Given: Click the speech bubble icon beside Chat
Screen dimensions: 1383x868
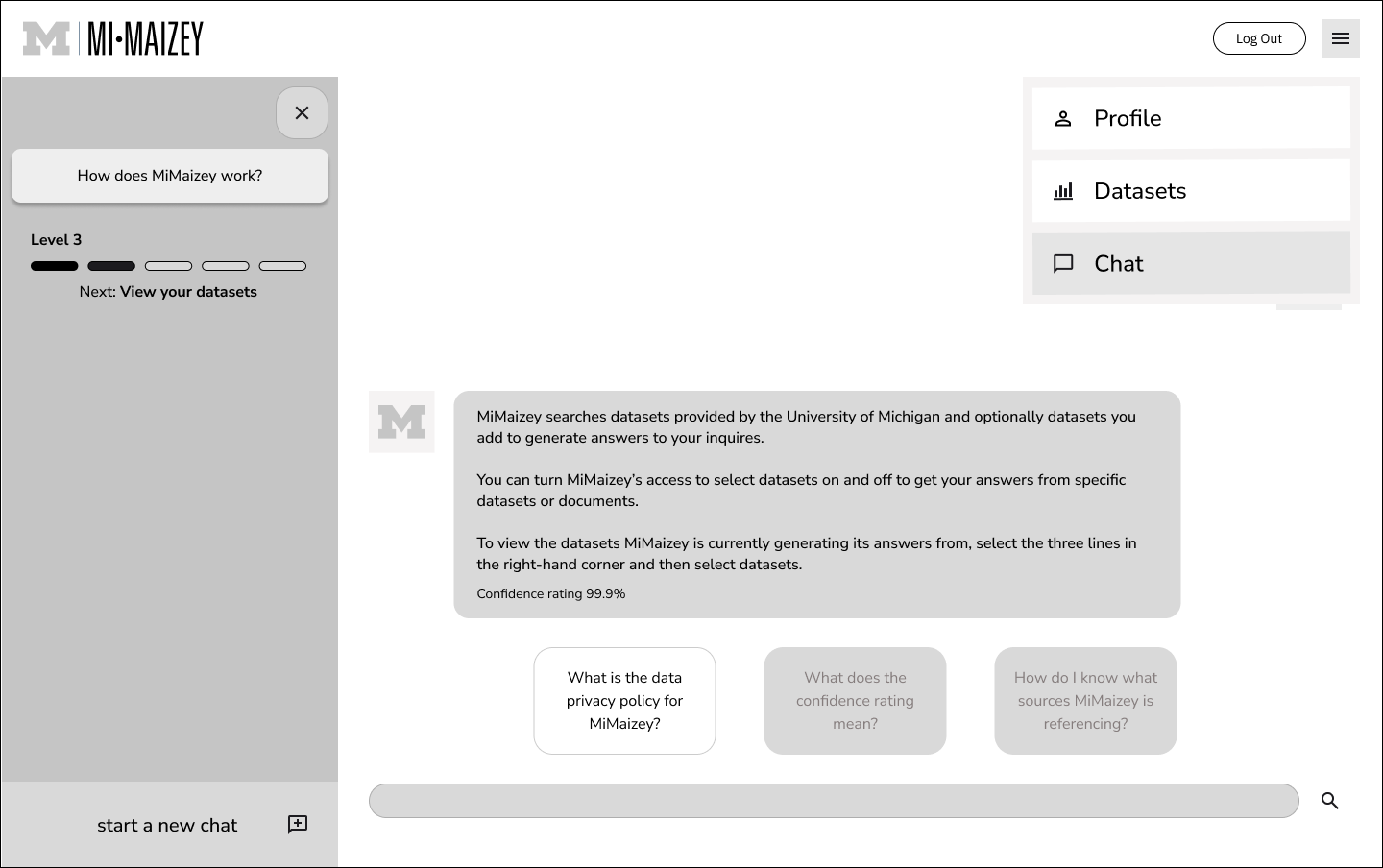Looking at the screenshot, I should (1063, 264).
